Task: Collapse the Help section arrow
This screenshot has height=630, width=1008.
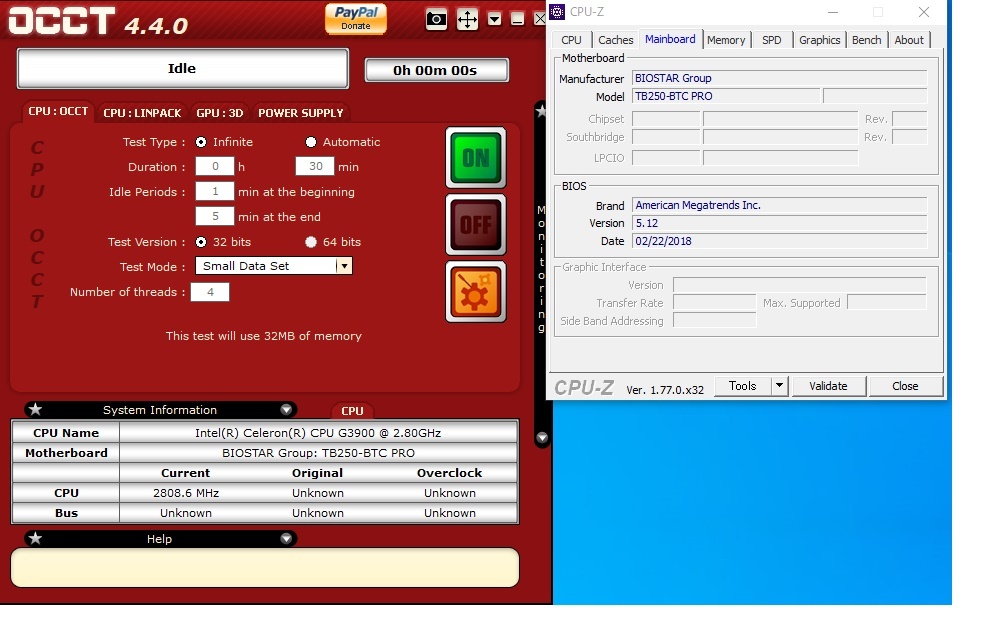Action: click(x=286, y=539)
